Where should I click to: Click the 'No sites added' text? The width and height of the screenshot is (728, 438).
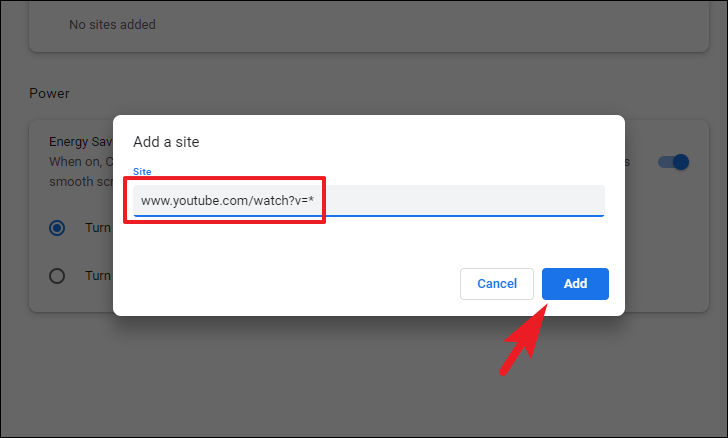click(x=112, y=25)
